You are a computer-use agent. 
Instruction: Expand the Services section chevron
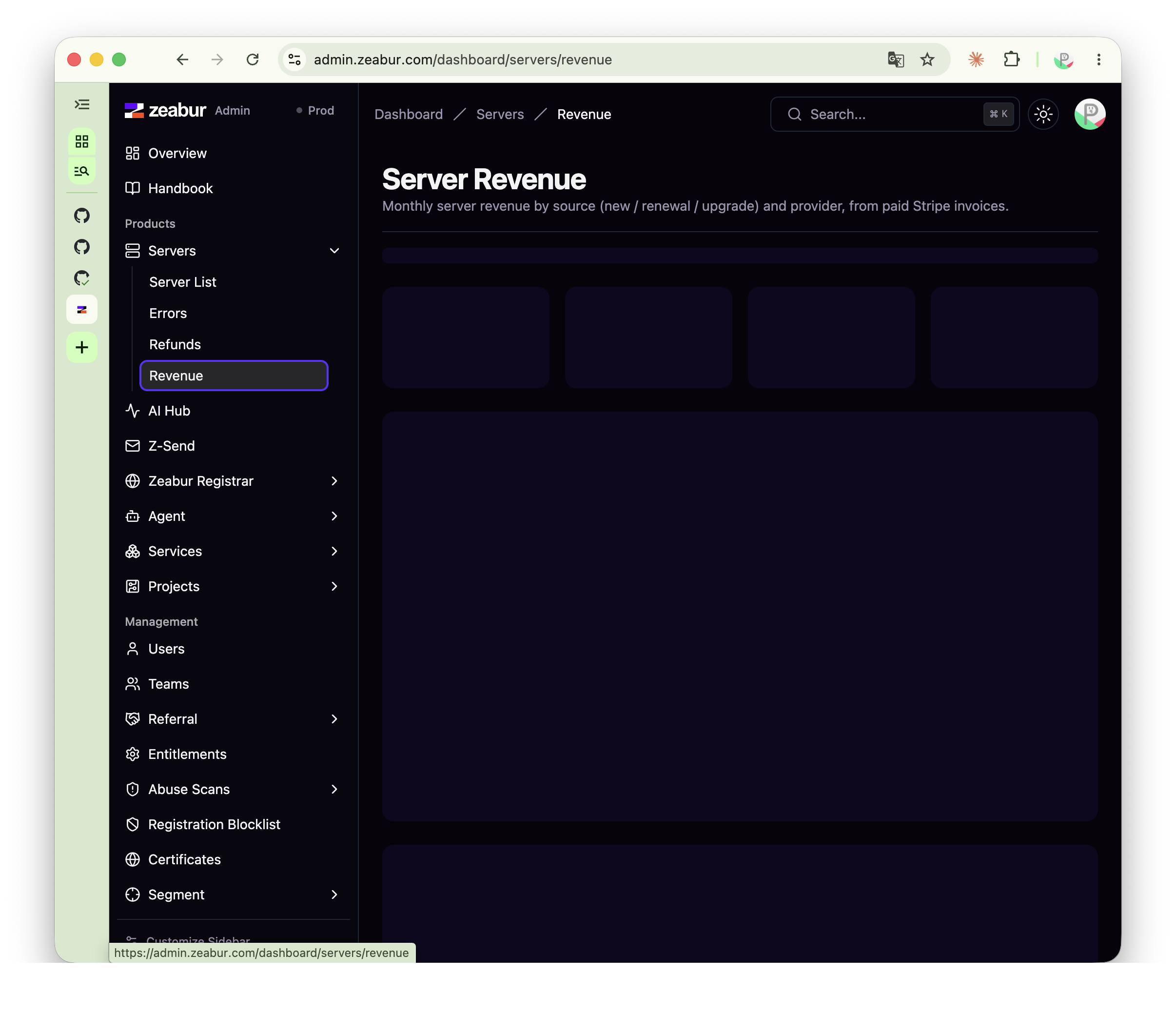[334, 551]
